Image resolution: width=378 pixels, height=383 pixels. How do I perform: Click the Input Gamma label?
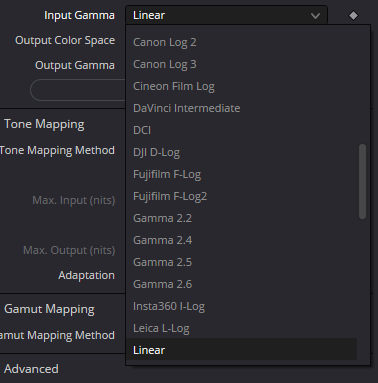[79, 15]
